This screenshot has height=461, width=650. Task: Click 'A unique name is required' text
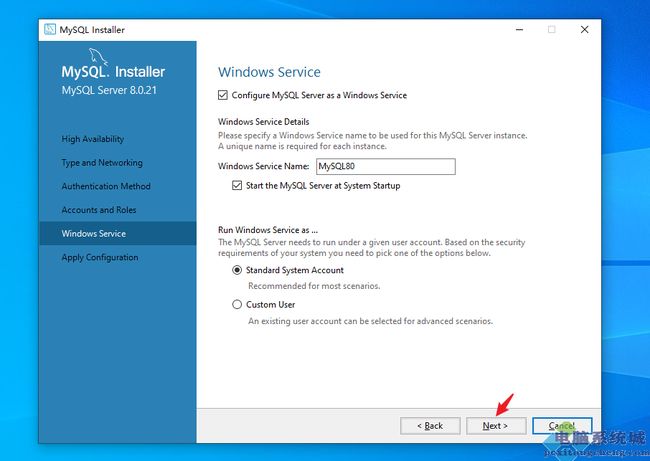pyautogui.click(x=302, y=146)
